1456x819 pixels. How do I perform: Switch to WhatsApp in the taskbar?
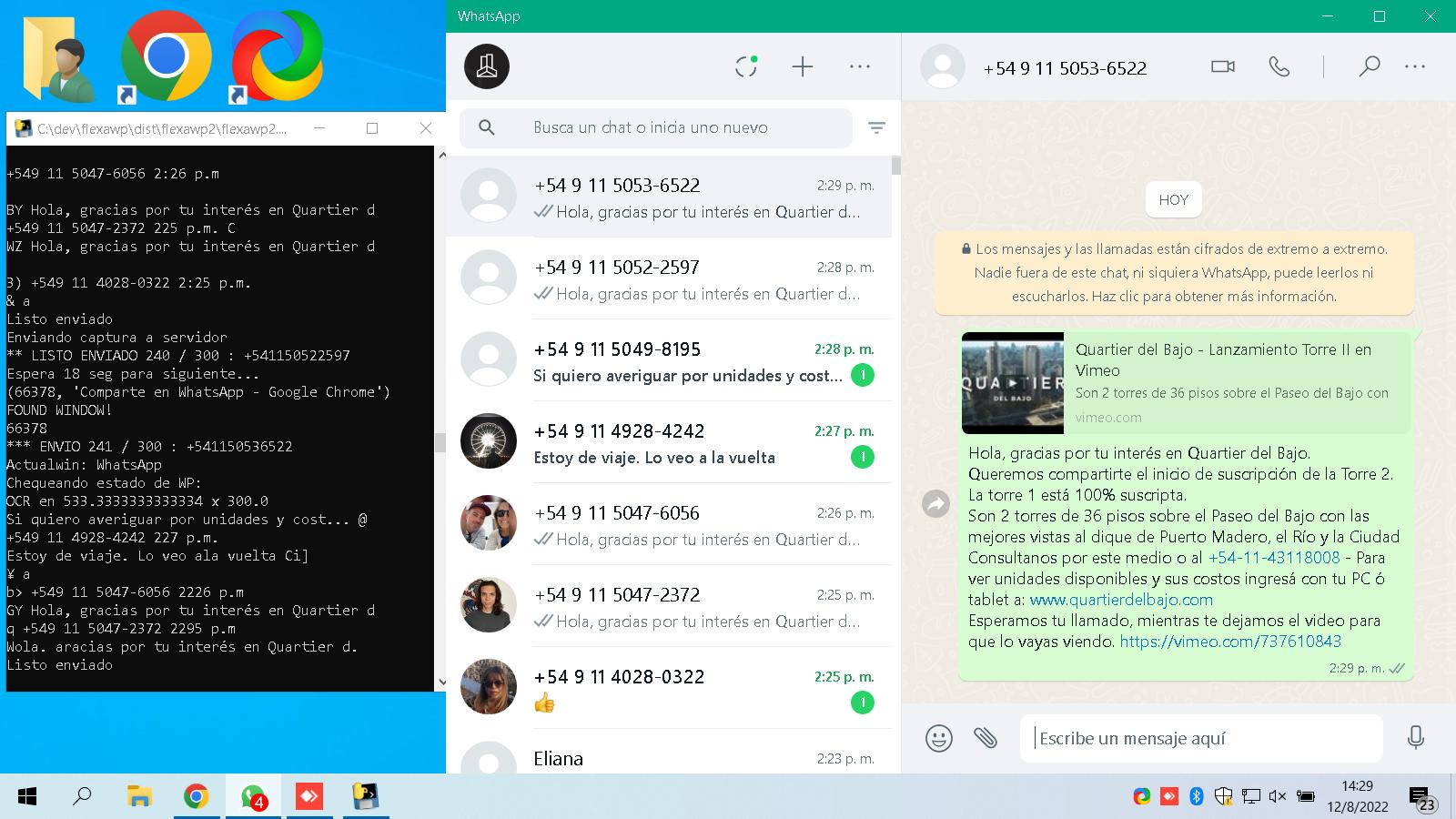pos(253,797)
